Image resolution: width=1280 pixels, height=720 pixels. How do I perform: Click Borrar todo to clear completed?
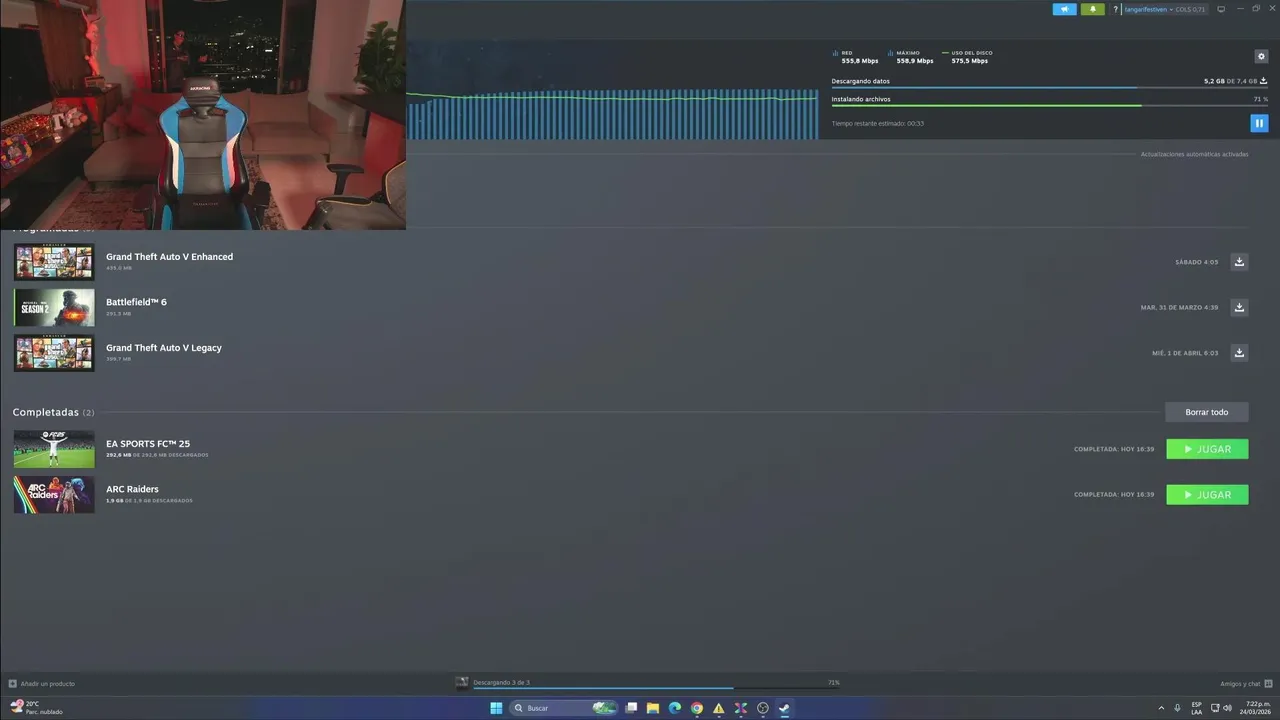tap(1206, 412)
